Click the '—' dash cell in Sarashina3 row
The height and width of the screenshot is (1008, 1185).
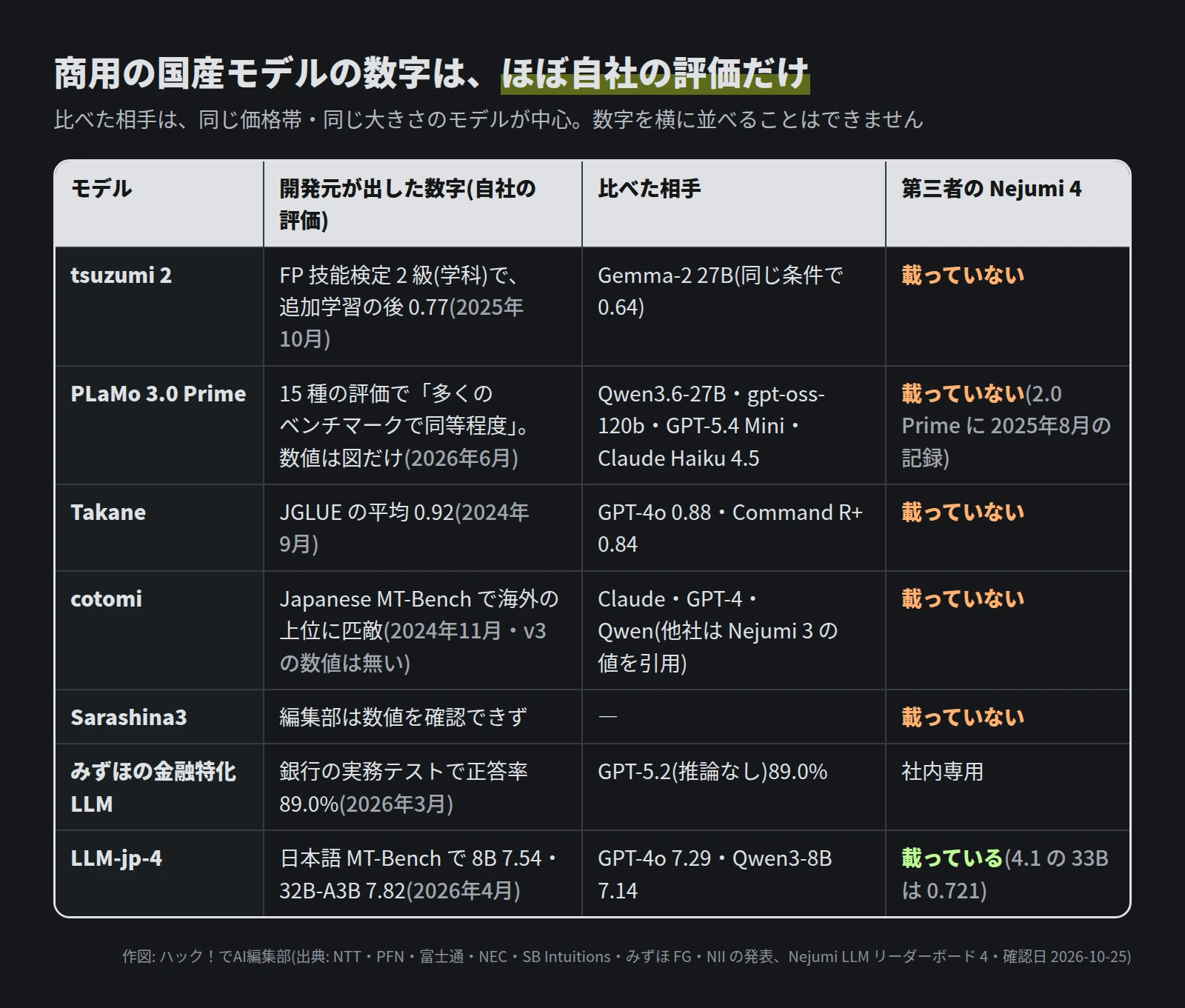point(734,717)
